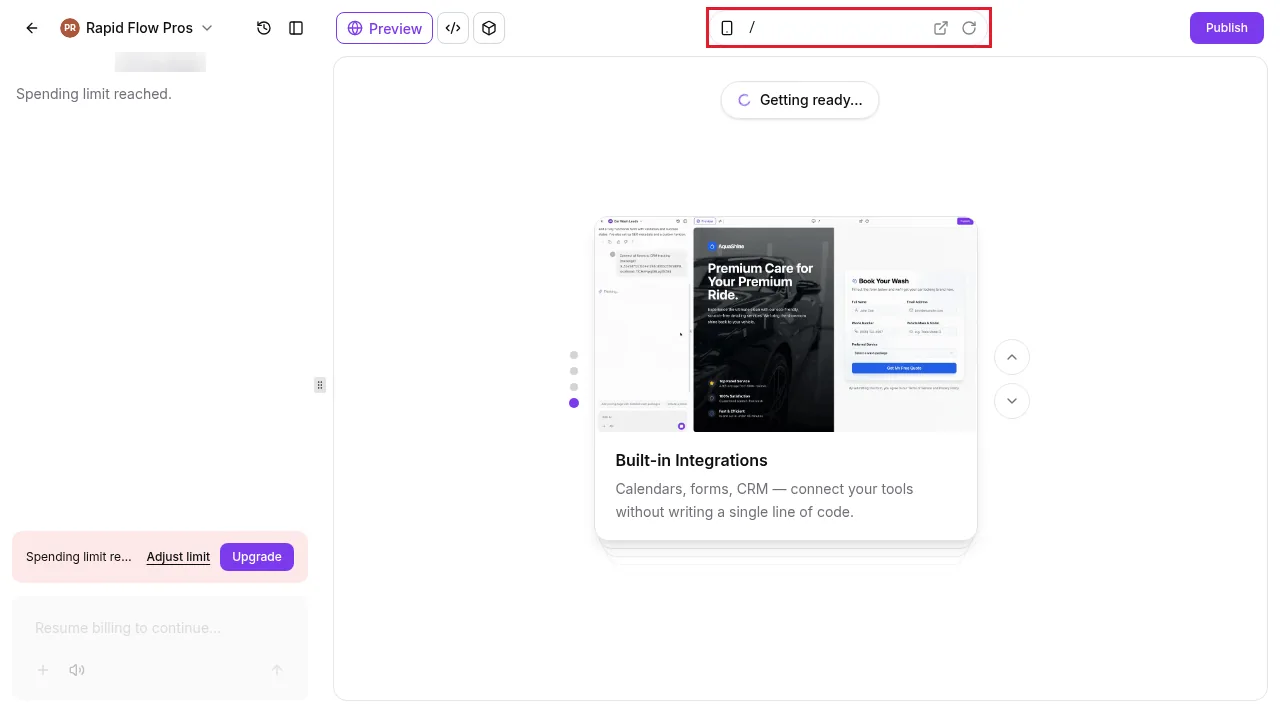Screen dimensions: 1280x713
Task: Click the Built-in Integrations preview thumbnail
Action: (x=786, y=324)
